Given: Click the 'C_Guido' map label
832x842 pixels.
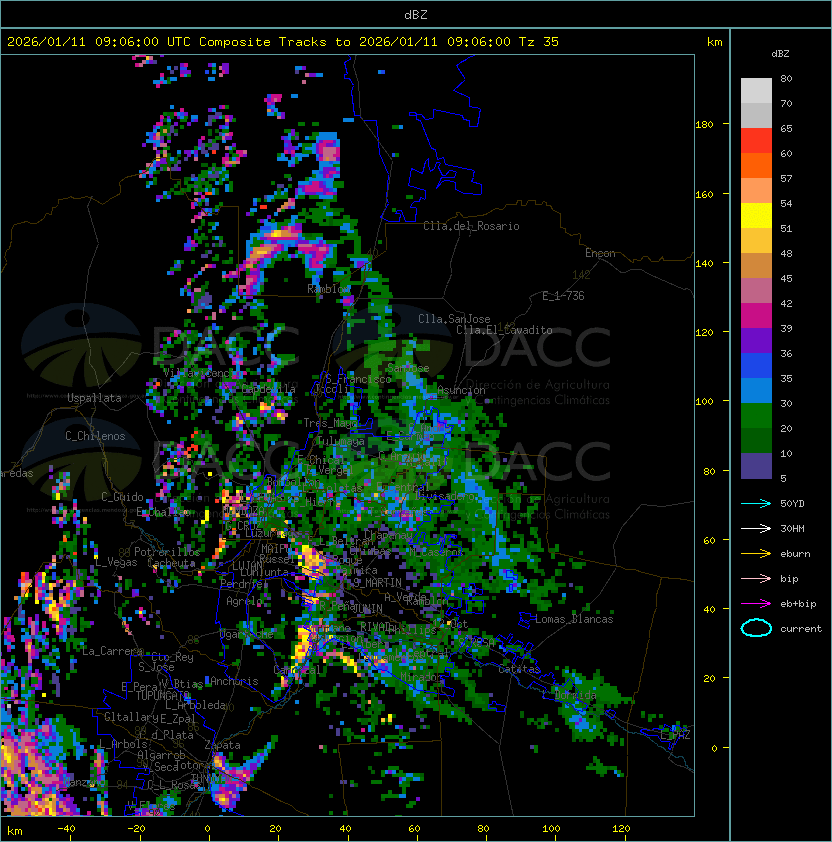Looking at the screenshot, I should (x=122, y=497).
